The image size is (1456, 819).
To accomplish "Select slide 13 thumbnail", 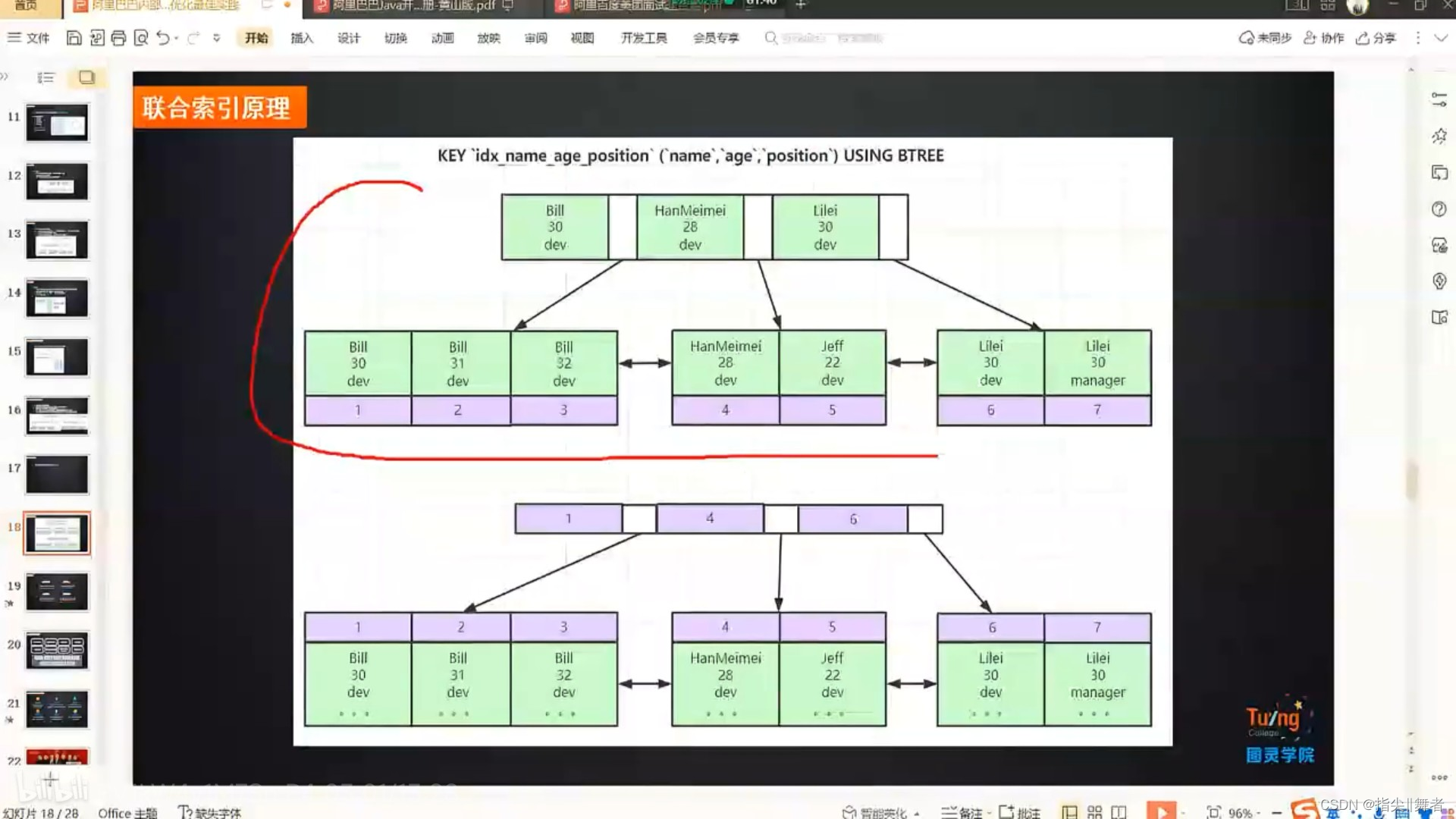I will [57, 240].
